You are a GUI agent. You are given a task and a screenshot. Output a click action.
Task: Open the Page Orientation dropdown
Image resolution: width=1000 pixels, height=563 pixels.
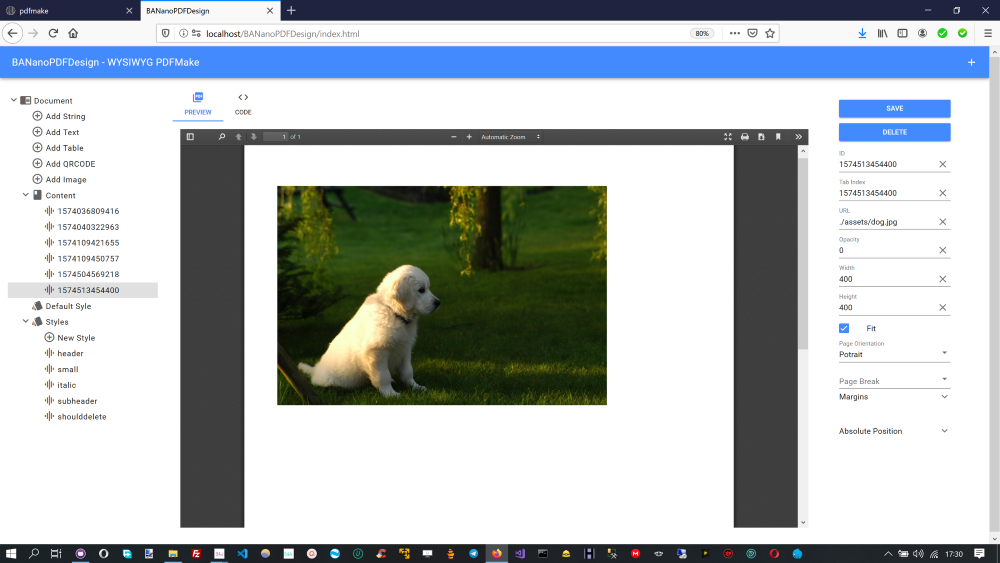(x=894, y=354)
